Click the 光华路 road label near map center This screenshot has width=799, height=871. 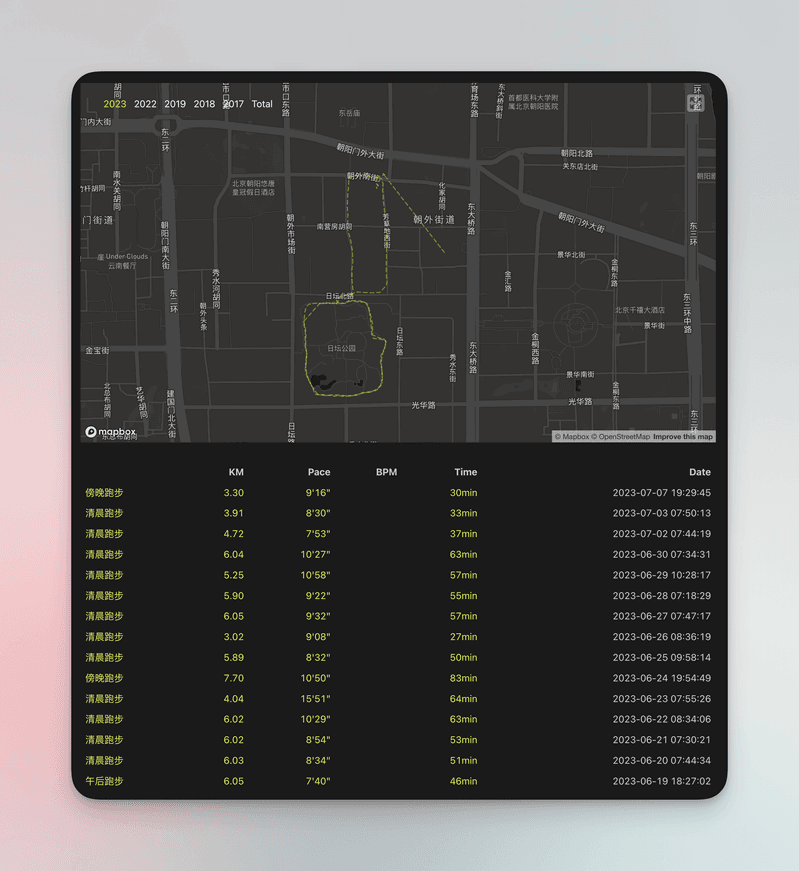[423, 406]
